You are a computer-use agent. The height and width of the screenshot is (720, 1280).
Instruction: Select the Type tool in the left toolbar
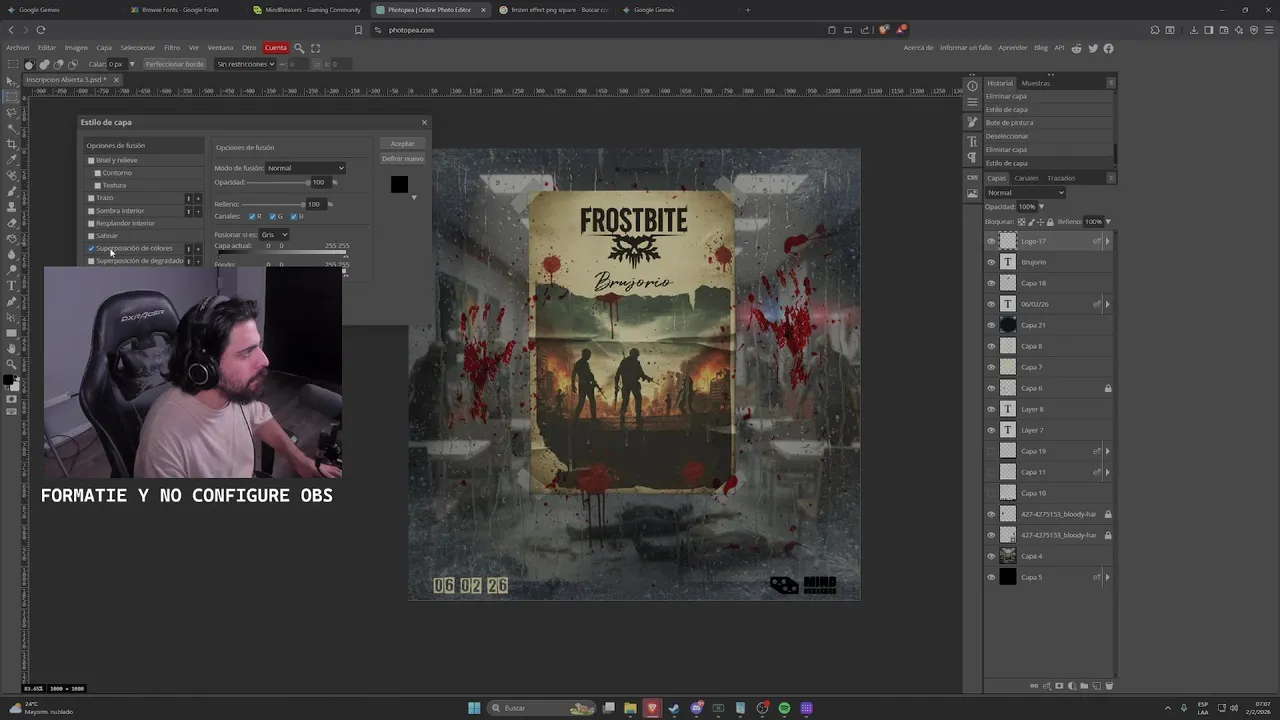[x=12, y=286]
